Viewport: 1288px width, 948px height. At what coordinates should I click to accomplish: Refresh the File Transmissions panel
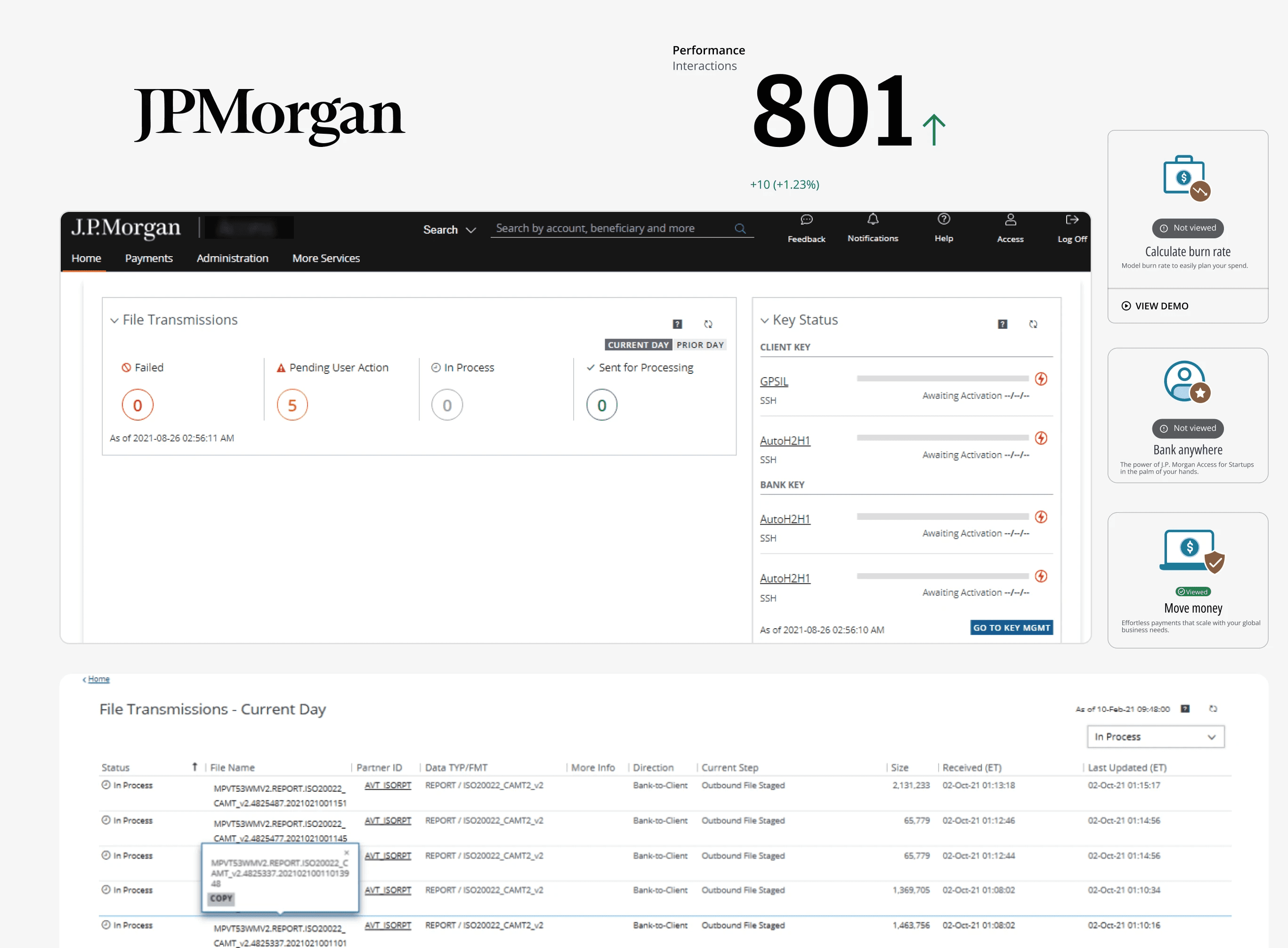(x=708, y=324)
